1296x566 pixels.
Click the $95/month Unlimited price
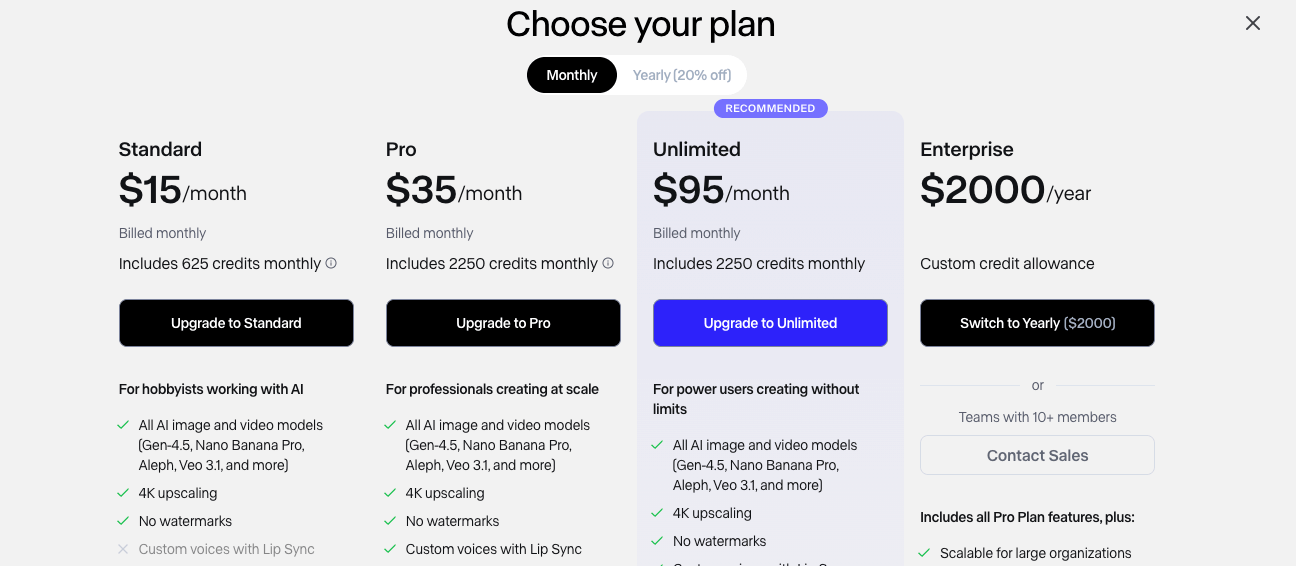point(721,190)
